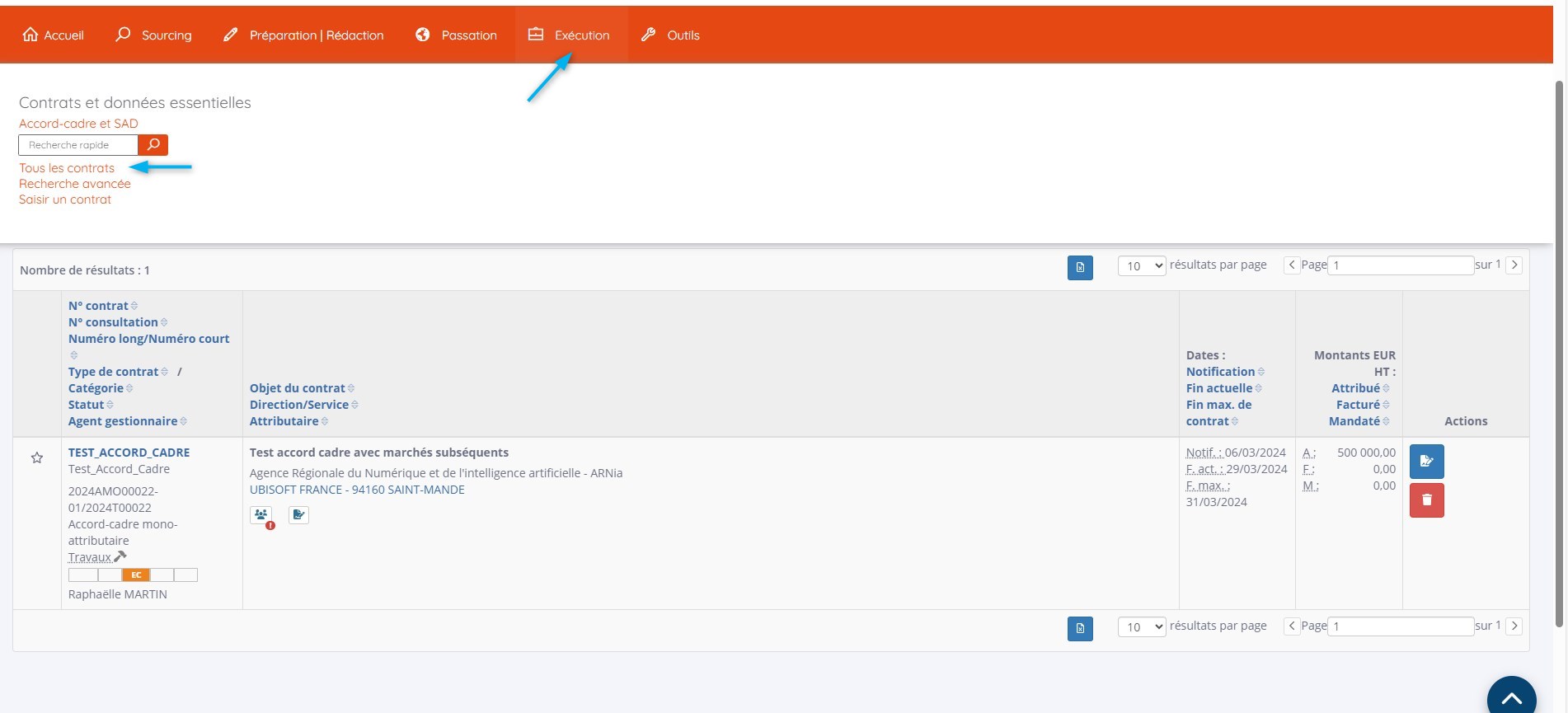
Task: Open the top results per page dropdown
Action: (x=1141, y=265)
